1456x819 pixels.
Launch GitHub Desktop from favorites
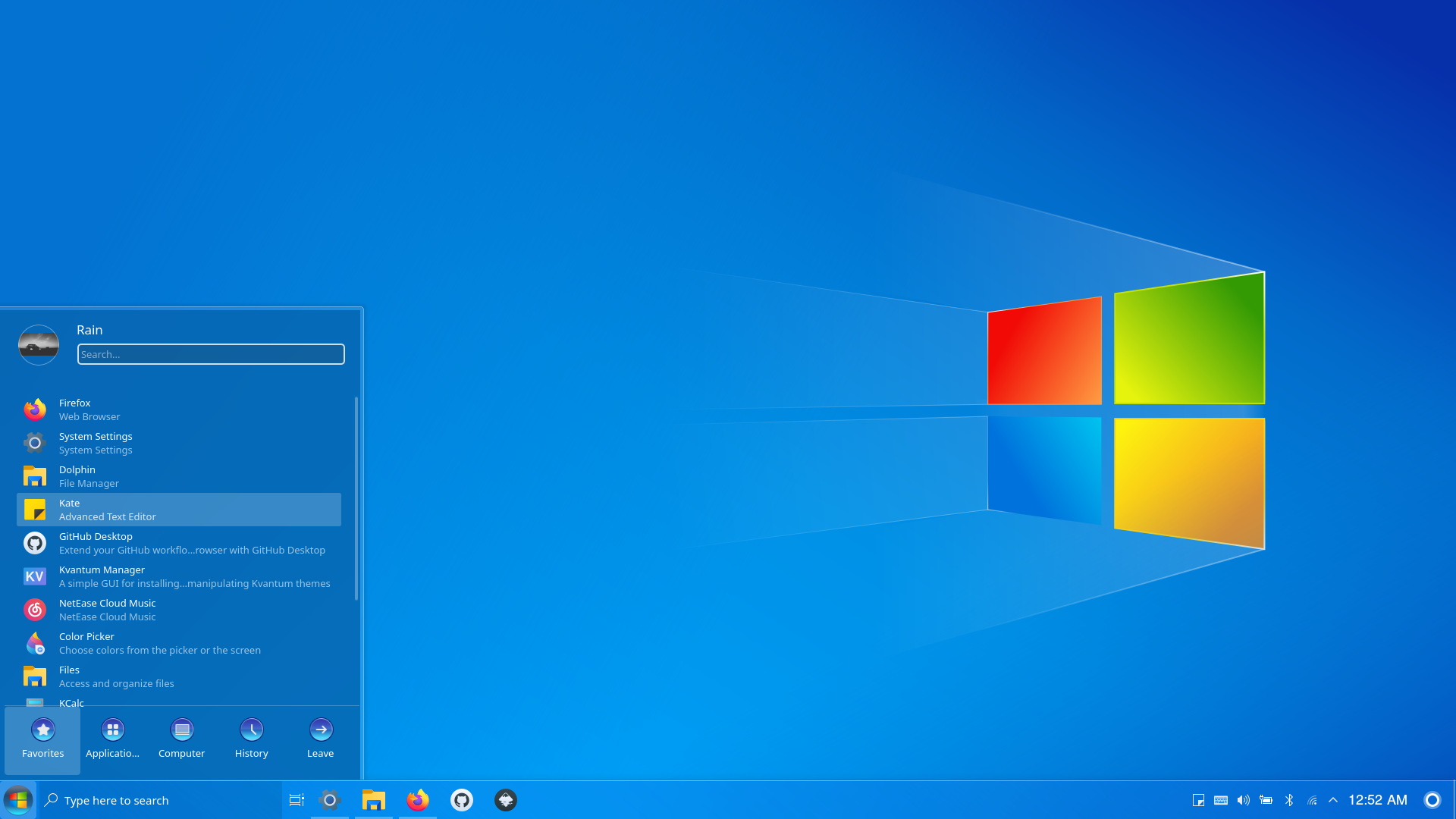(179, 543)
